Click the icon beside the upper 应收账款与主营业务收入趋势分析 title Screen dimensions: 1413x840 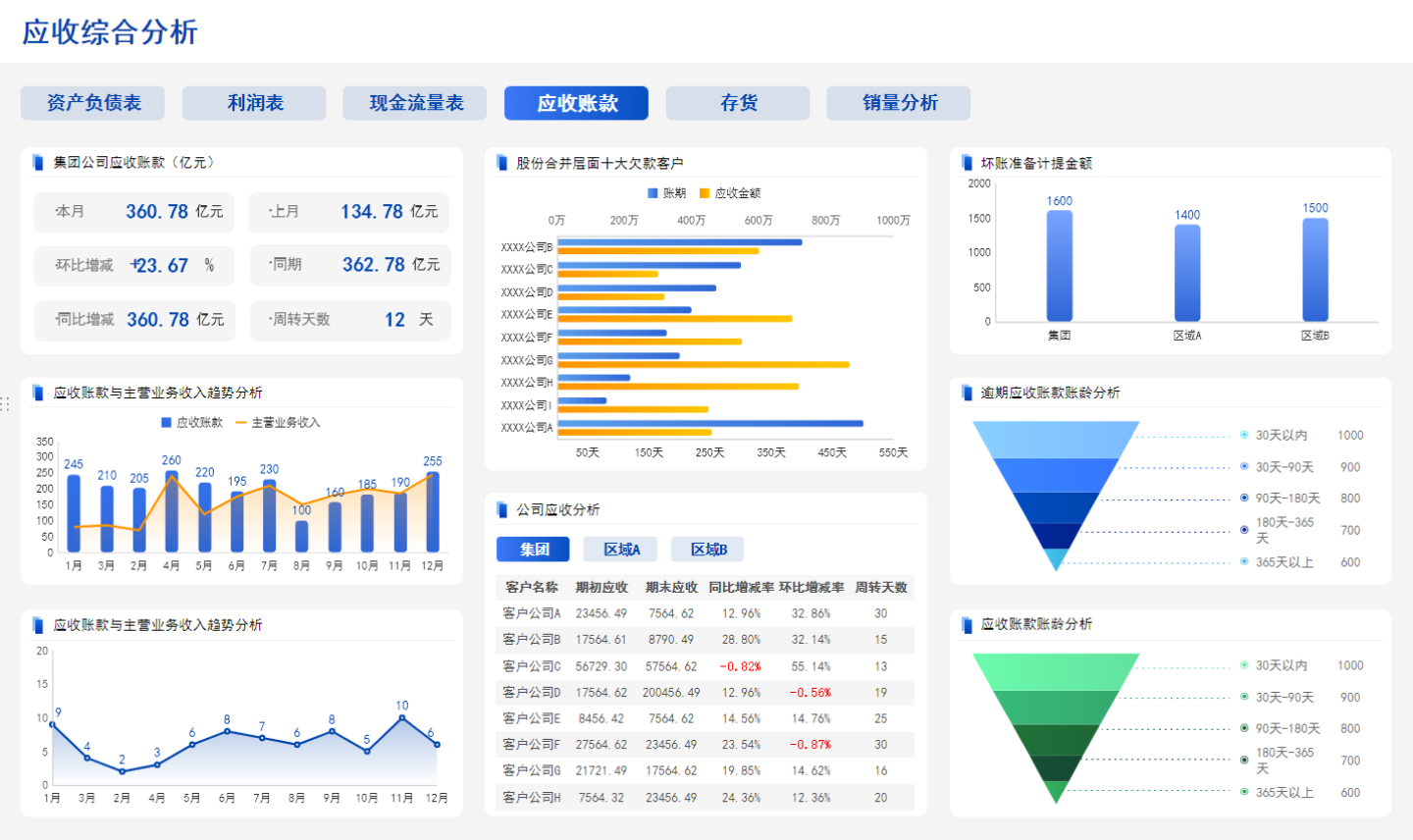point(37,392)
